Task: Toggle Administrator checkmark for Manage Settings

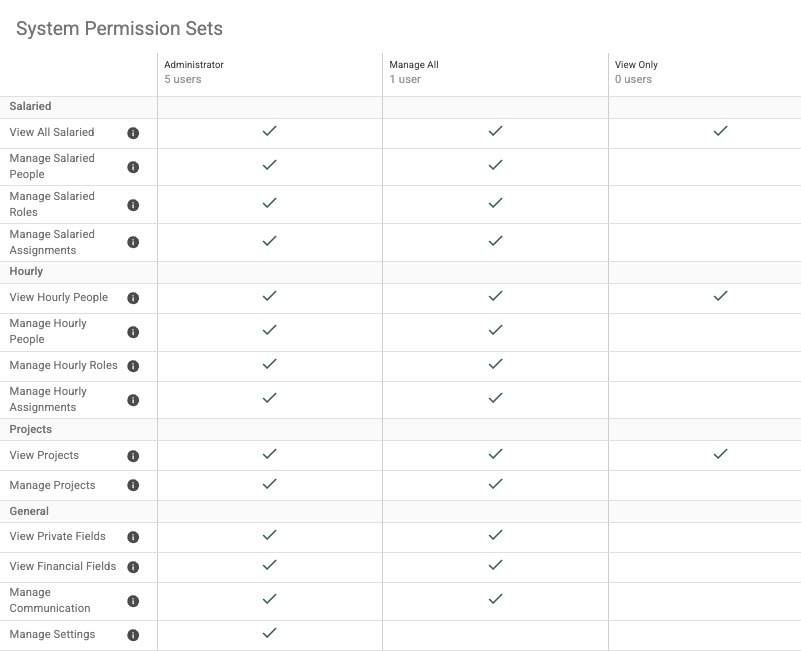Action: tap(269, 633)
